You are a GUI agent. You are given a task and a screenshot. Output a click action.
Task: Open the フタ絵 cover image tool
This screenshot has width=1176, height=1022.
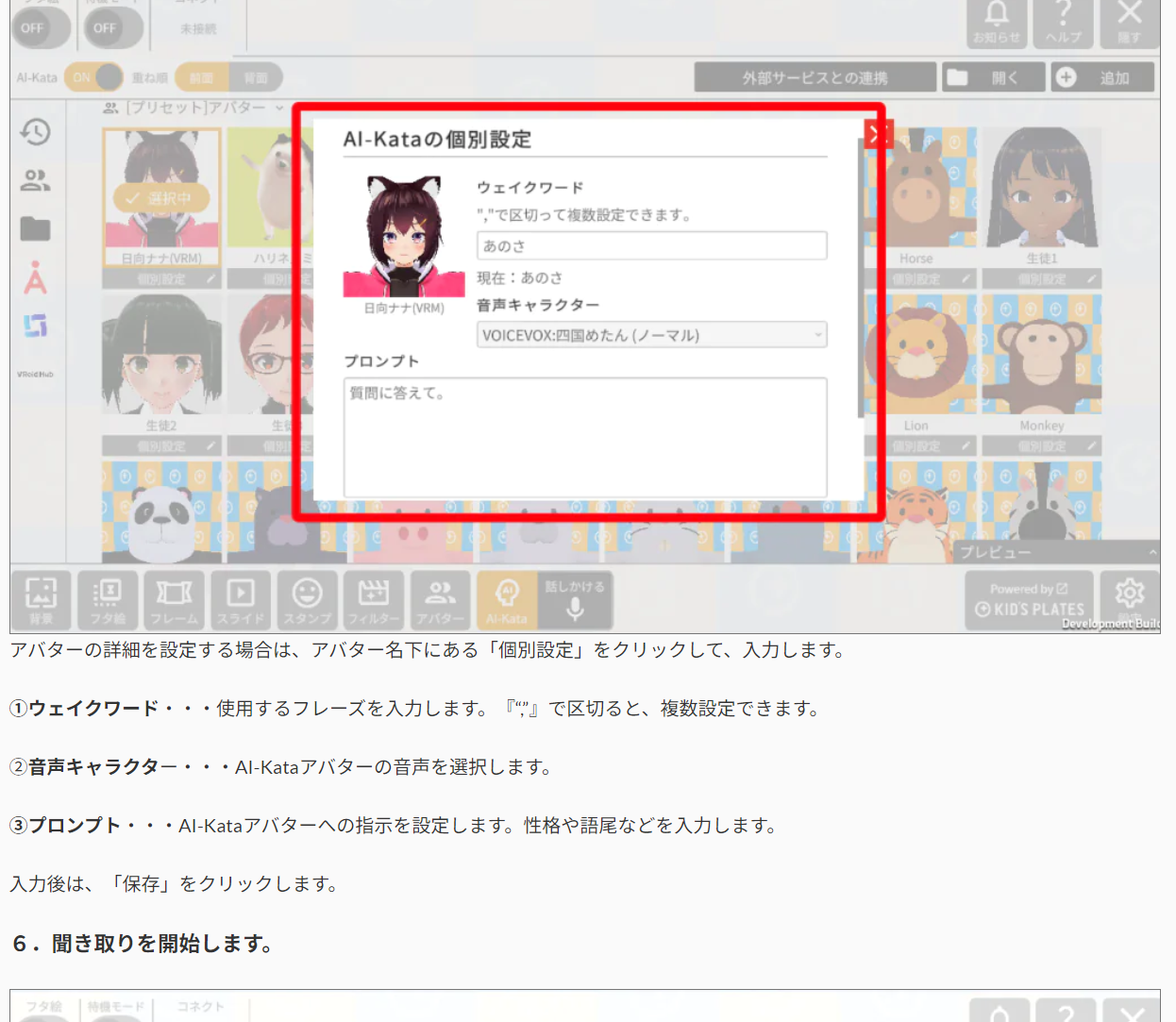pos(108,600)
